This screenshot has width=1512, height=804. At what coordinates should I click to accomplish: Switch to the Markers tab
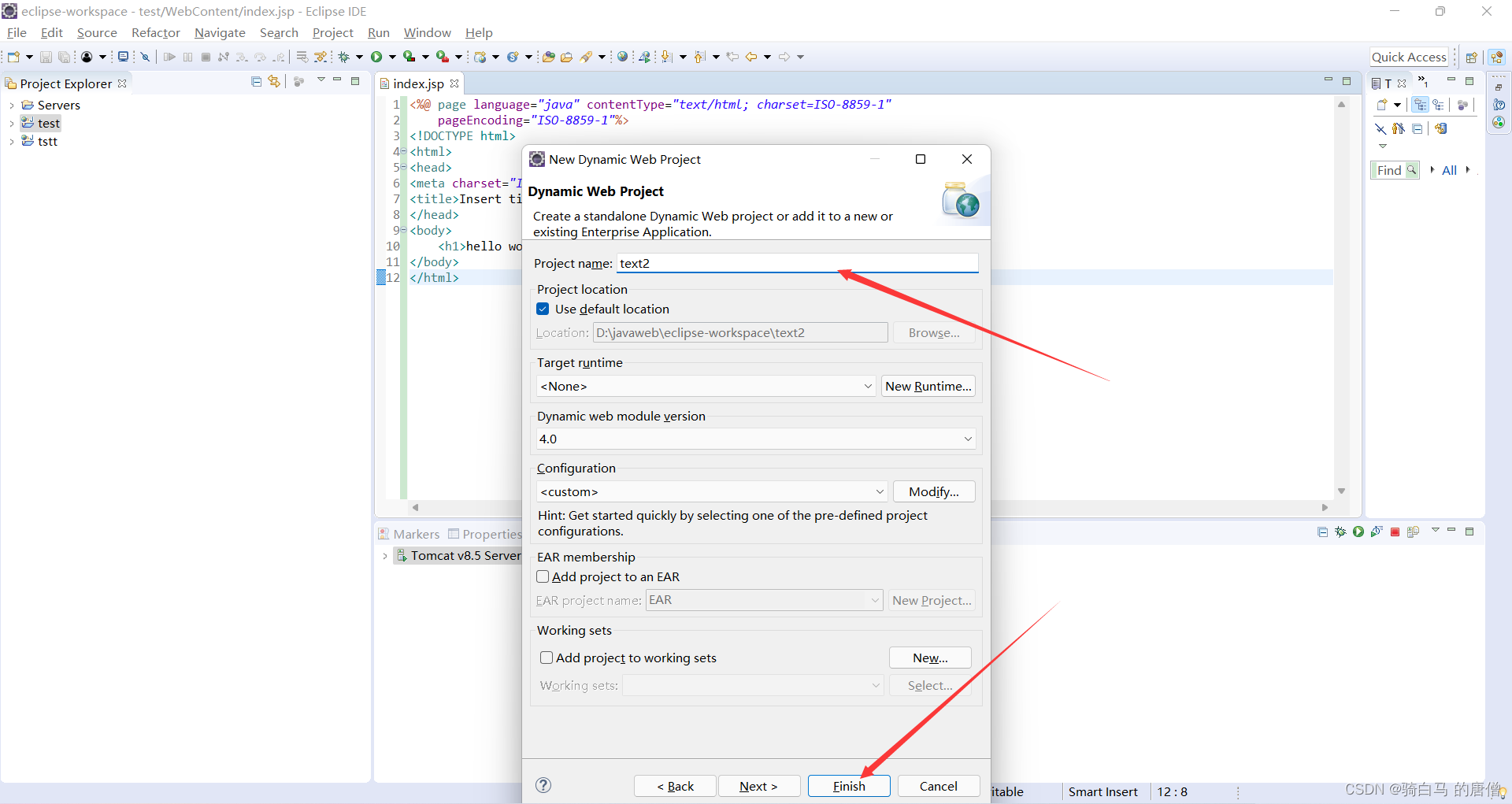pyautogui.click(x=409, y=534)
